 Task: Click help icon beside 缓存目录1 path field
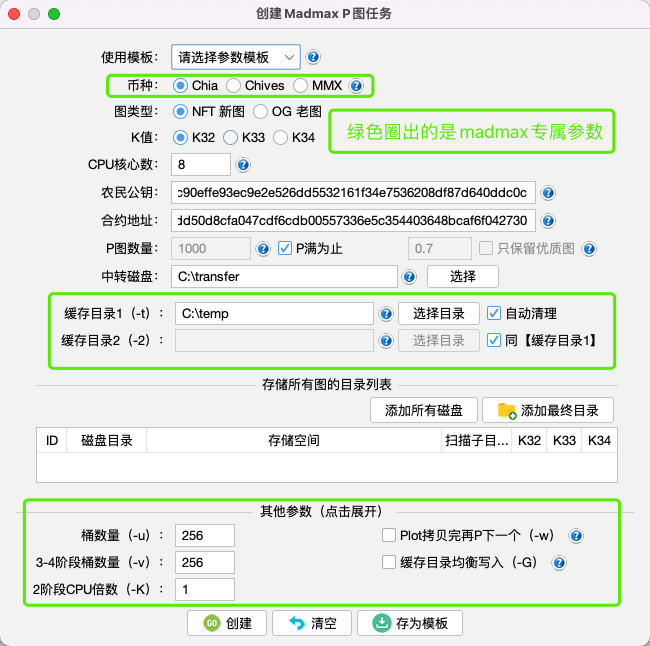[x=385, y=313]
